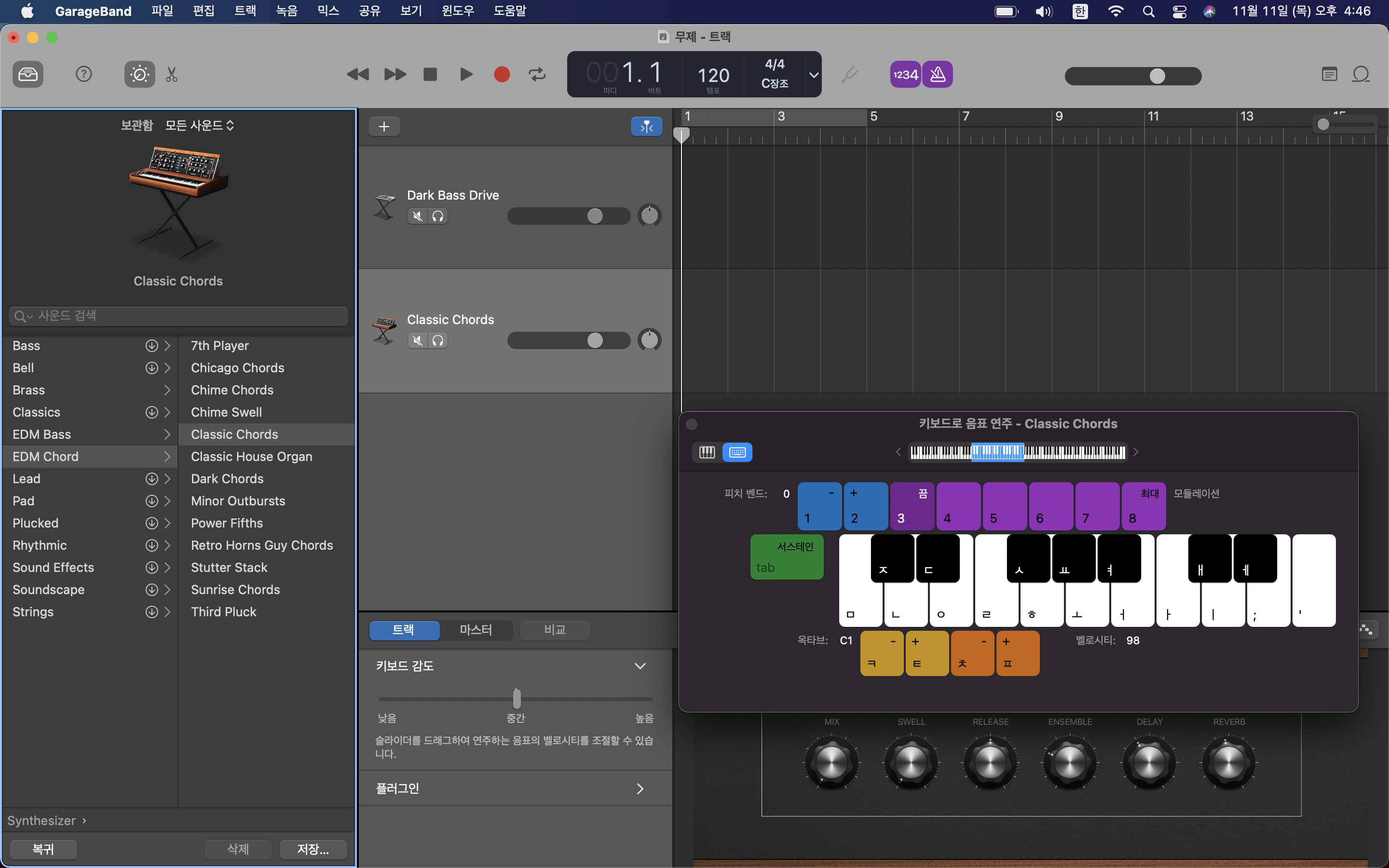The height and width of the screenshot is (868, 1389).
Task: Collapse the keyboard sensitivity section
Action: pos(640,666)
